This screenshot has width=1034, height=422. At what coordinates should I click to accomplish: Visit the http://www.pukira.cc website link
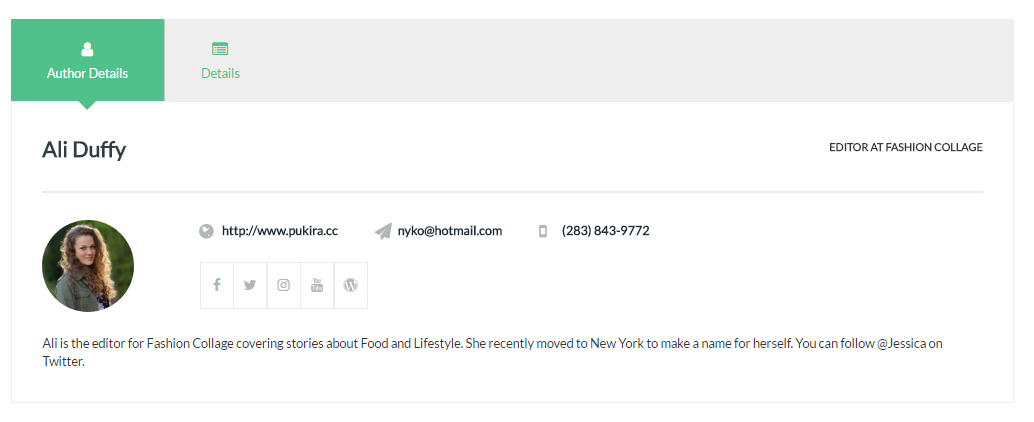280,231
